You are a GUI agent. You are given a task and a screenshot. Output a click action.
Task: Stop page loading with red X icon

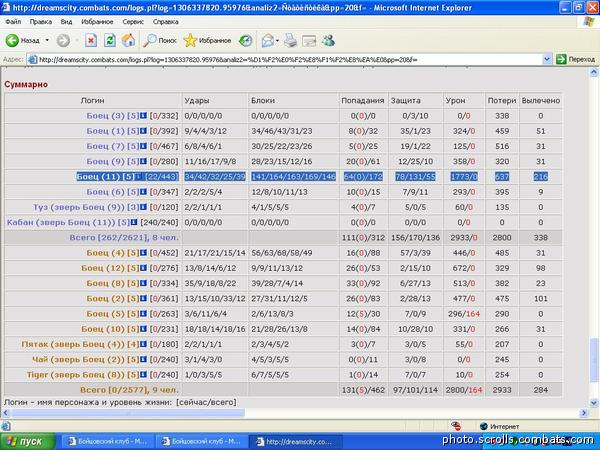91,40
